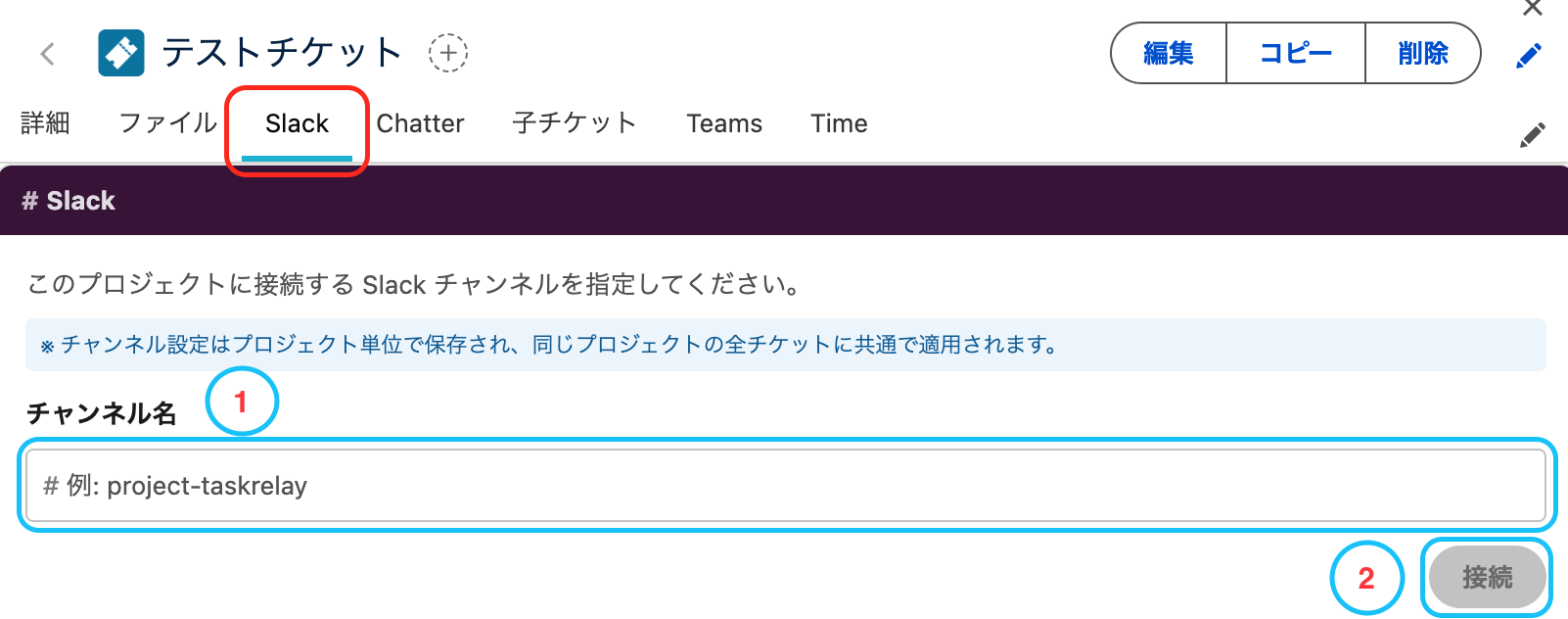This screenshot has width=1568, height=619.
Task: Close the panel with the X icon
Action: (x=1533, y=8)
